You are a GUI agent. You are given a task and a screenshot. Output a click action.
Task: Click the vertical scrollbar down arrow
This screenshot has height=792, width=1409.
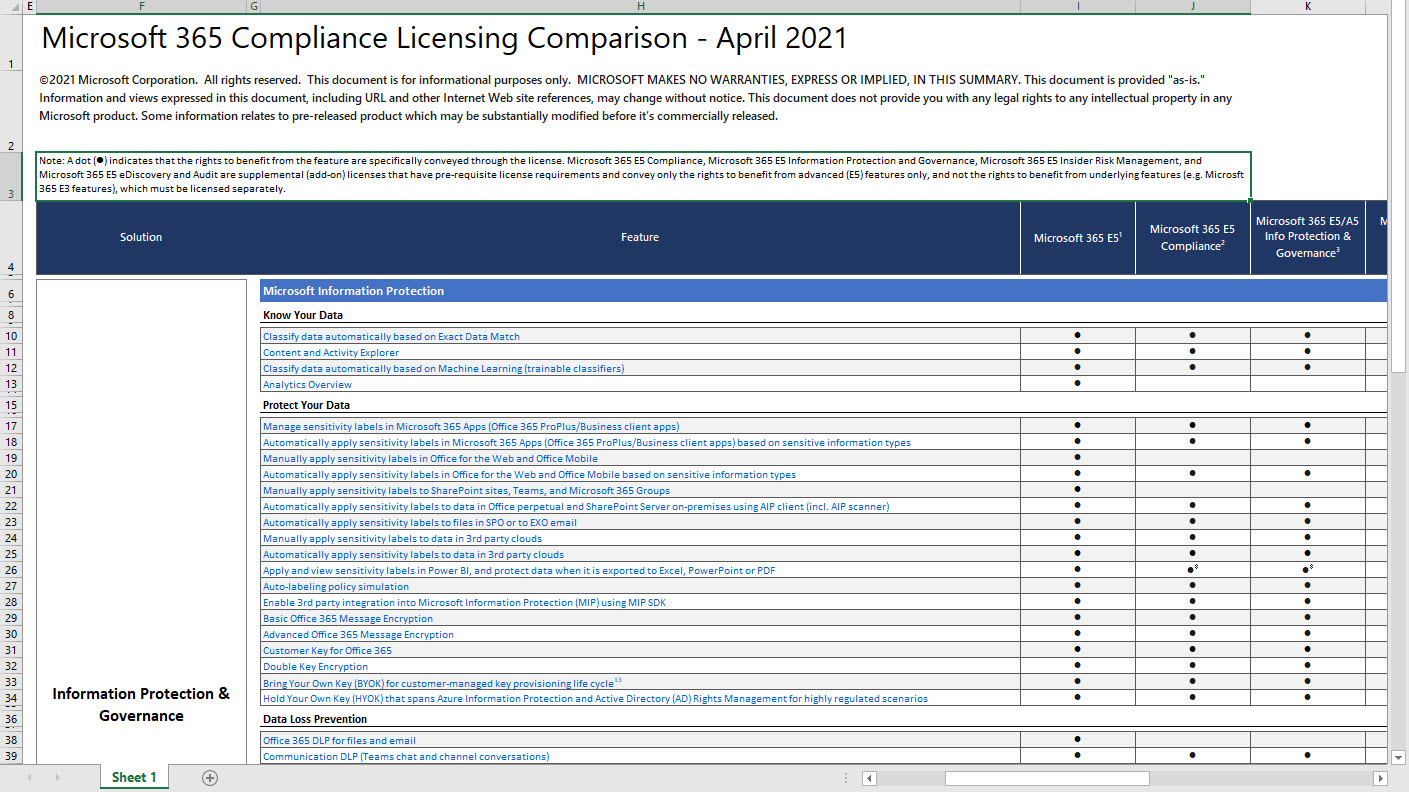[1398, 756]
